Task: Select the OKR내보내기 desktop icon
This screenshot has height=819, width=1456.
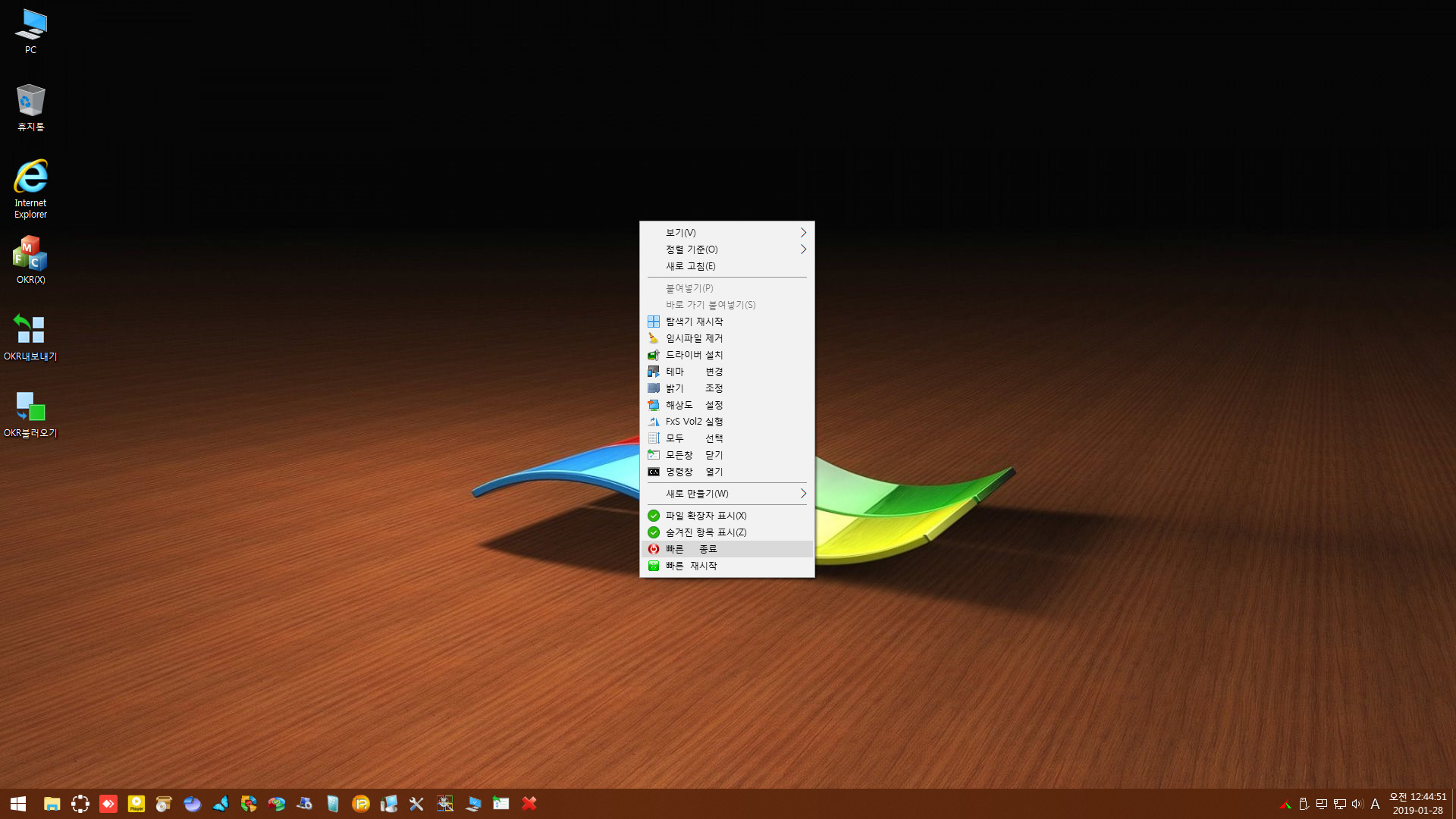Action: point(30,337)
